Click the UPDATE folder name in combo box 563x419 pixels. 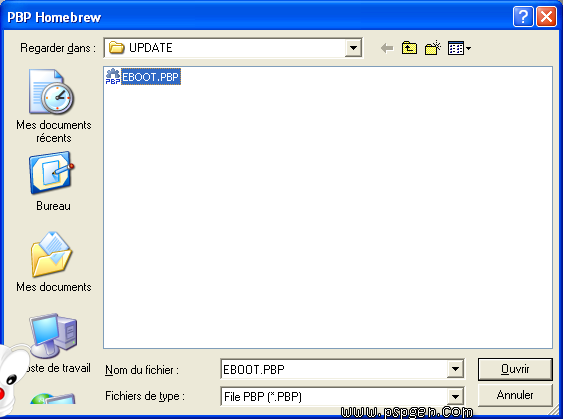click(x=151, y=48)
